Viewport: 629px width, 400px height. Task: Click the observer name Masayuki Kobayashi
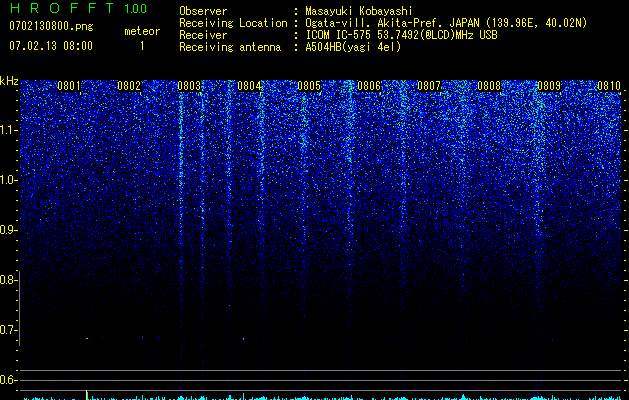(359, 11)
